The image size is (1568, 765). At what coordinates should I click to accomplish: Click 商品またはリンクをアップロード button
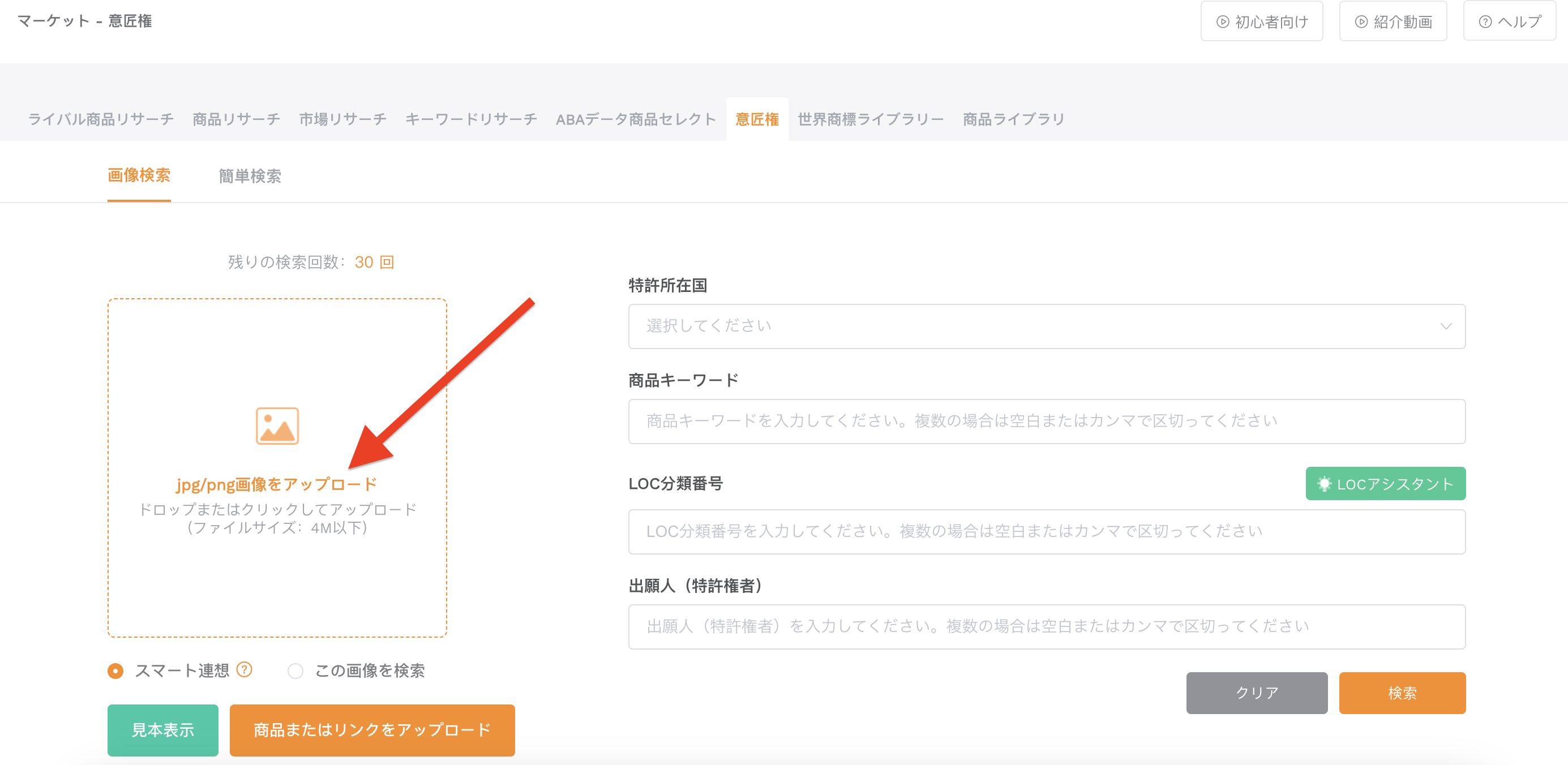coord(372,730)
